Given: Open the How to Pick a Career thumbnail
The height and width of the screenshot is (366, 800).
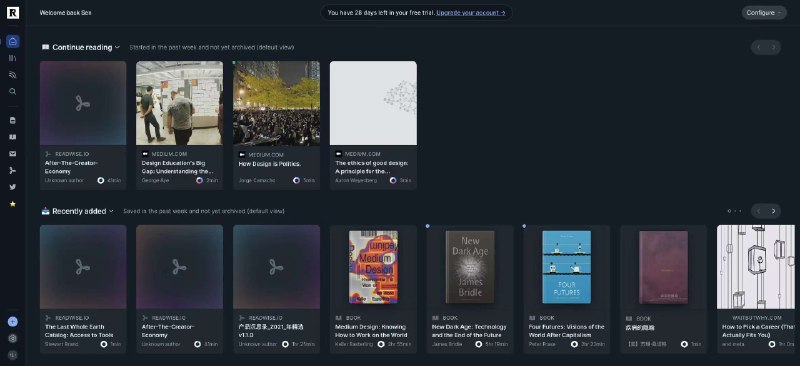Looking at the screenshot, I should pos(756,267).
